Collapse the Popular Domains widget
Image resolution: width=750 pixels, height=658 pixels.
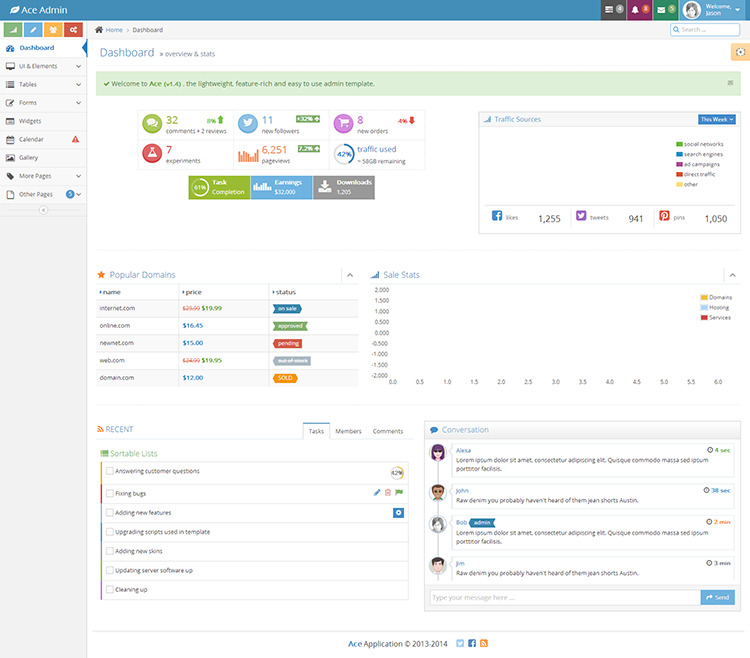point(350,275)
